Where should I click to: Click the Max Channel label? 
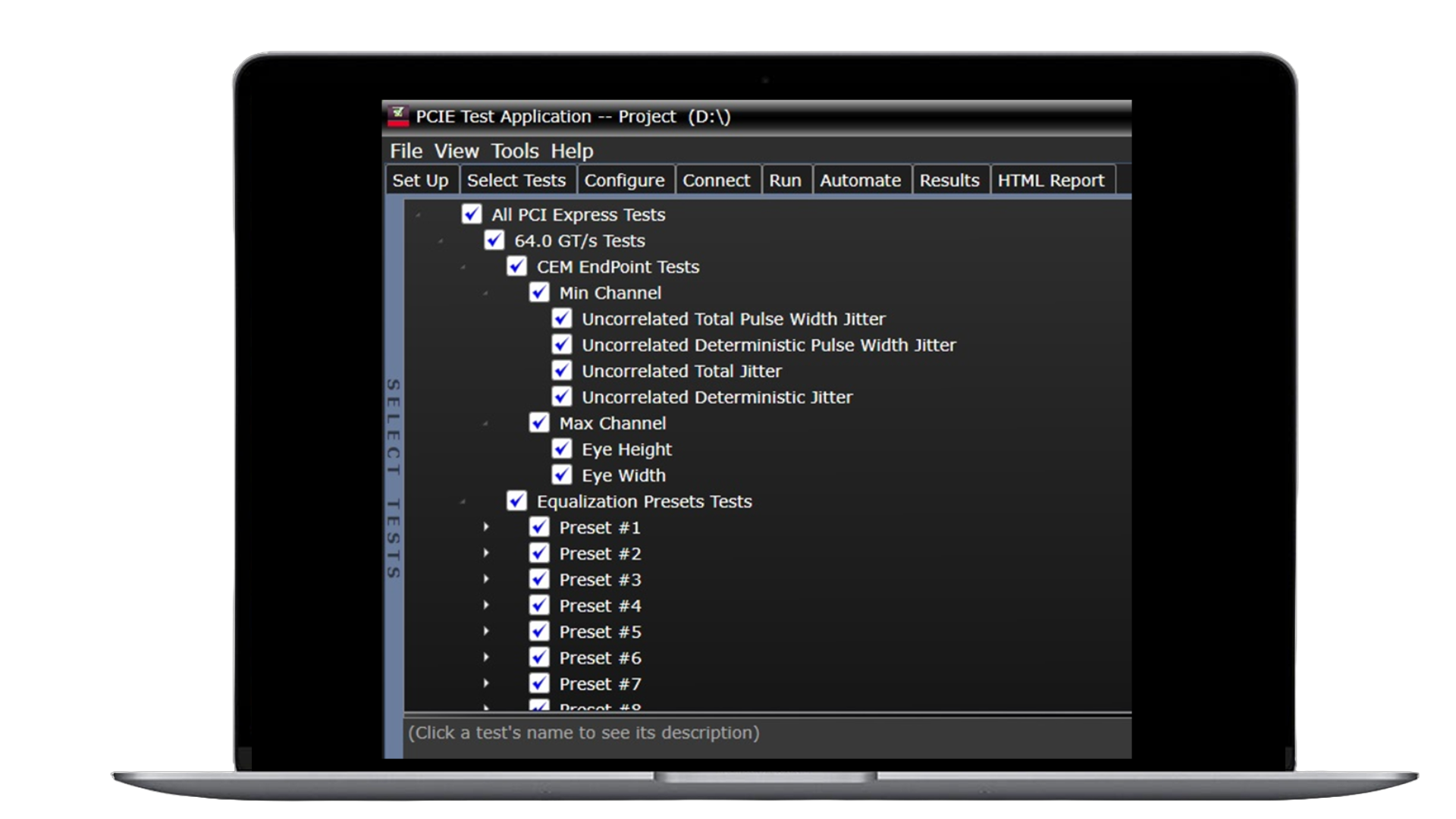(x=613, y=423)
